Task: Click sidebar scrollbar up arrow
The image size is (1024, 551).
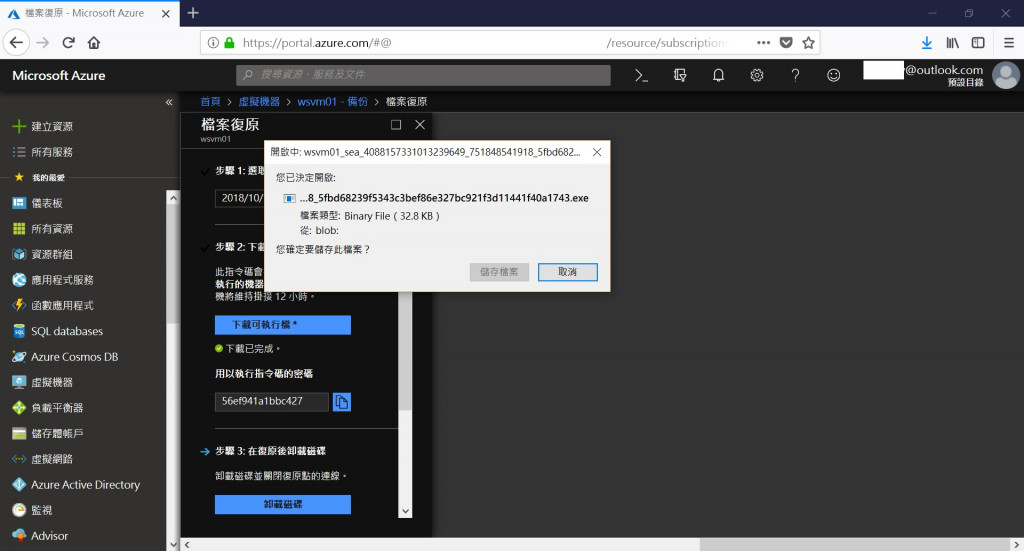Action: (173, 198)
